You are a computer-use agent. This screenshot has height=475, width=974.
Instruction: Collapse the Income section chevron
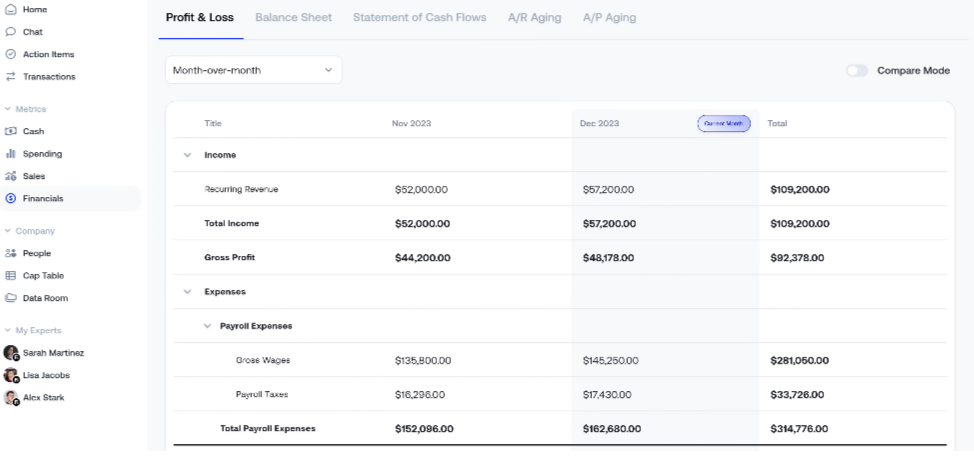coord(186,155)
